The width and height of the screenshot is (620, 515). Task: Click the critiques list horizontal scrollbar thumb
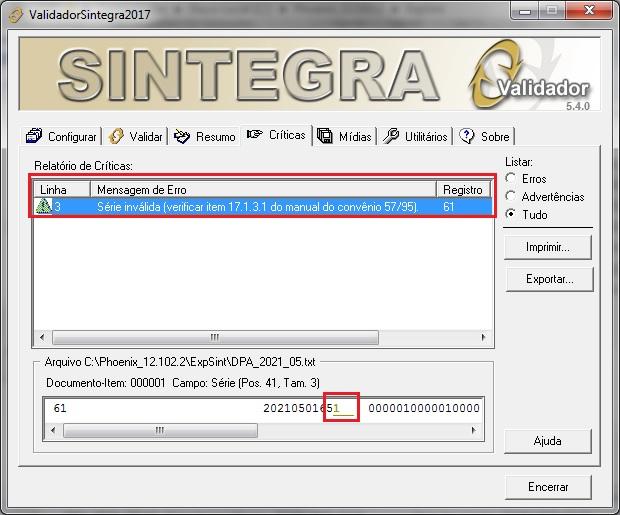(x=215, y=337)
